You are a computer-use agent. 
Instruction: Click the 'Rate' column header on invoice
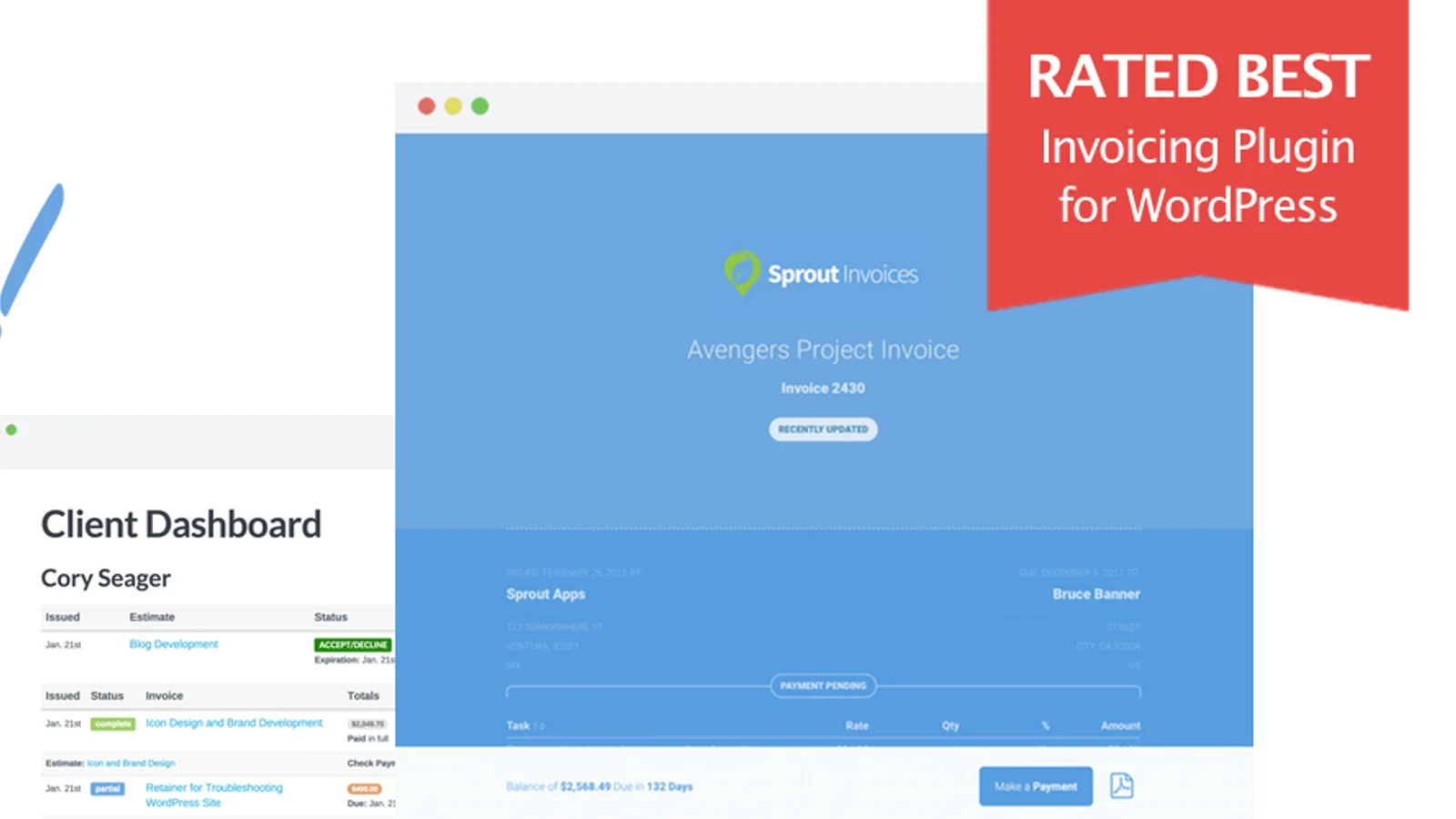(856, 725)
